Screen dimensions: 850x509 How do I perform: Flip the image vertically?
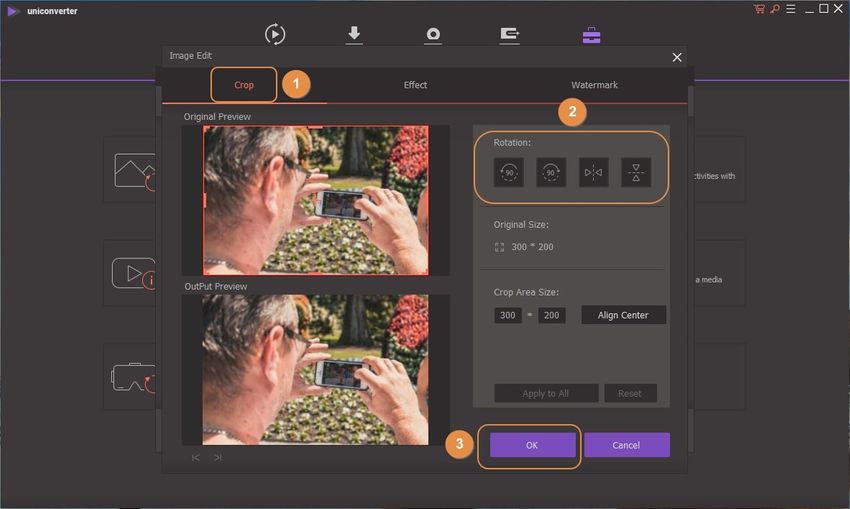point(636,173)
